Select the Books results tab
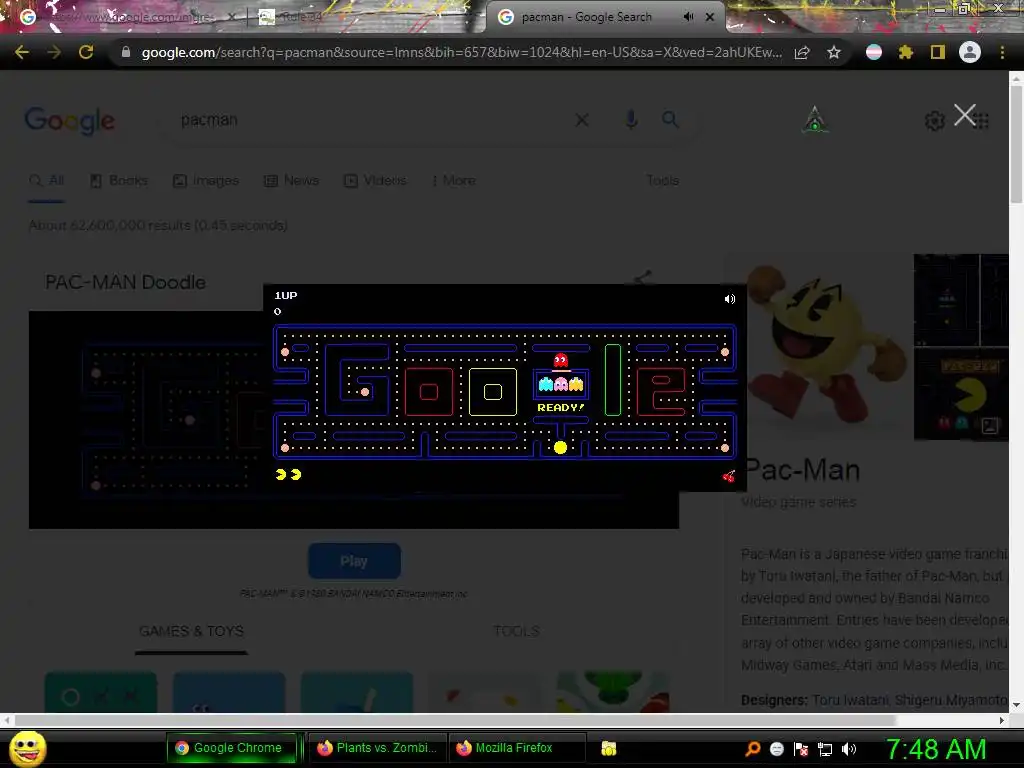The image size is (1024, 768). [x=119, y=180]
